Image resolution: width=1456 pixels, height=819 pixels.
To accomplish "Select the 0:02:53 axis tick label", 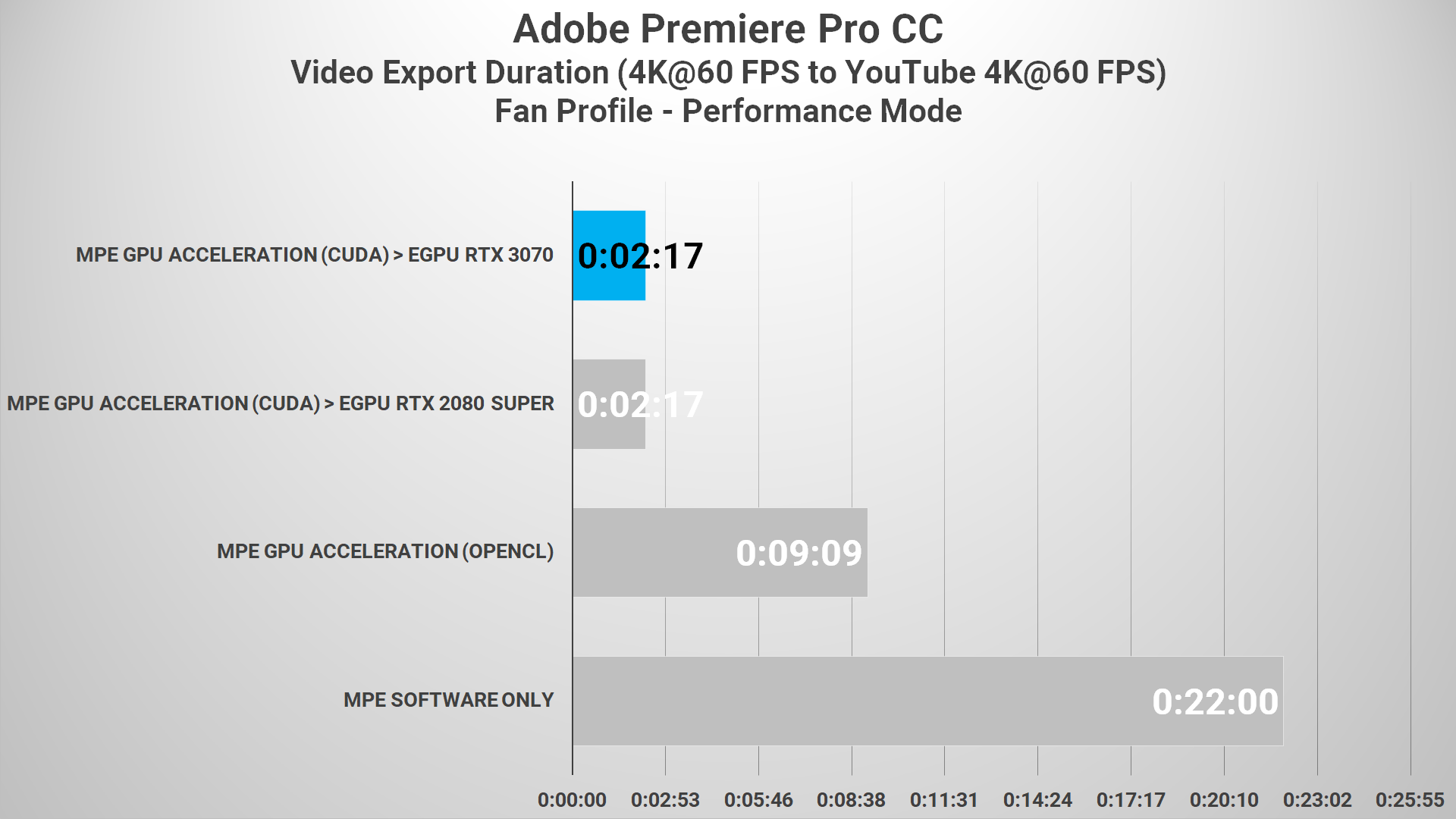I will (x=665, y=800).
